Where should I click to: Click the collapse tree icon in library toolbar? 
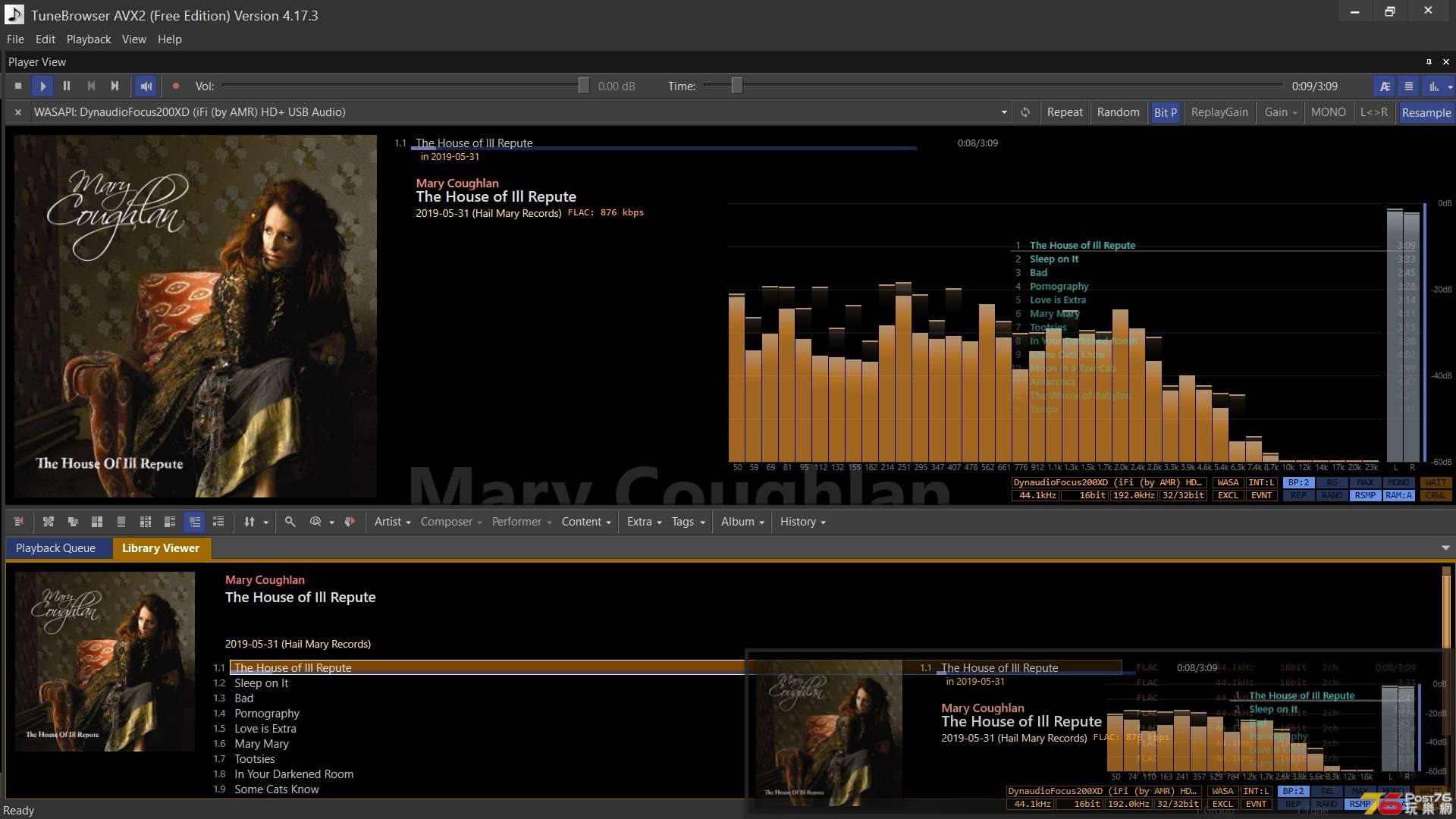coord(73,522)
